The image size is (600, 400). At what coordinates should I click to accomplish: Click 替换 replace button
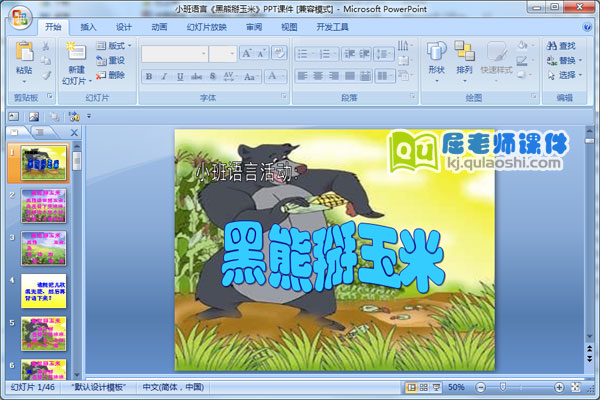(x=565, y=60)
